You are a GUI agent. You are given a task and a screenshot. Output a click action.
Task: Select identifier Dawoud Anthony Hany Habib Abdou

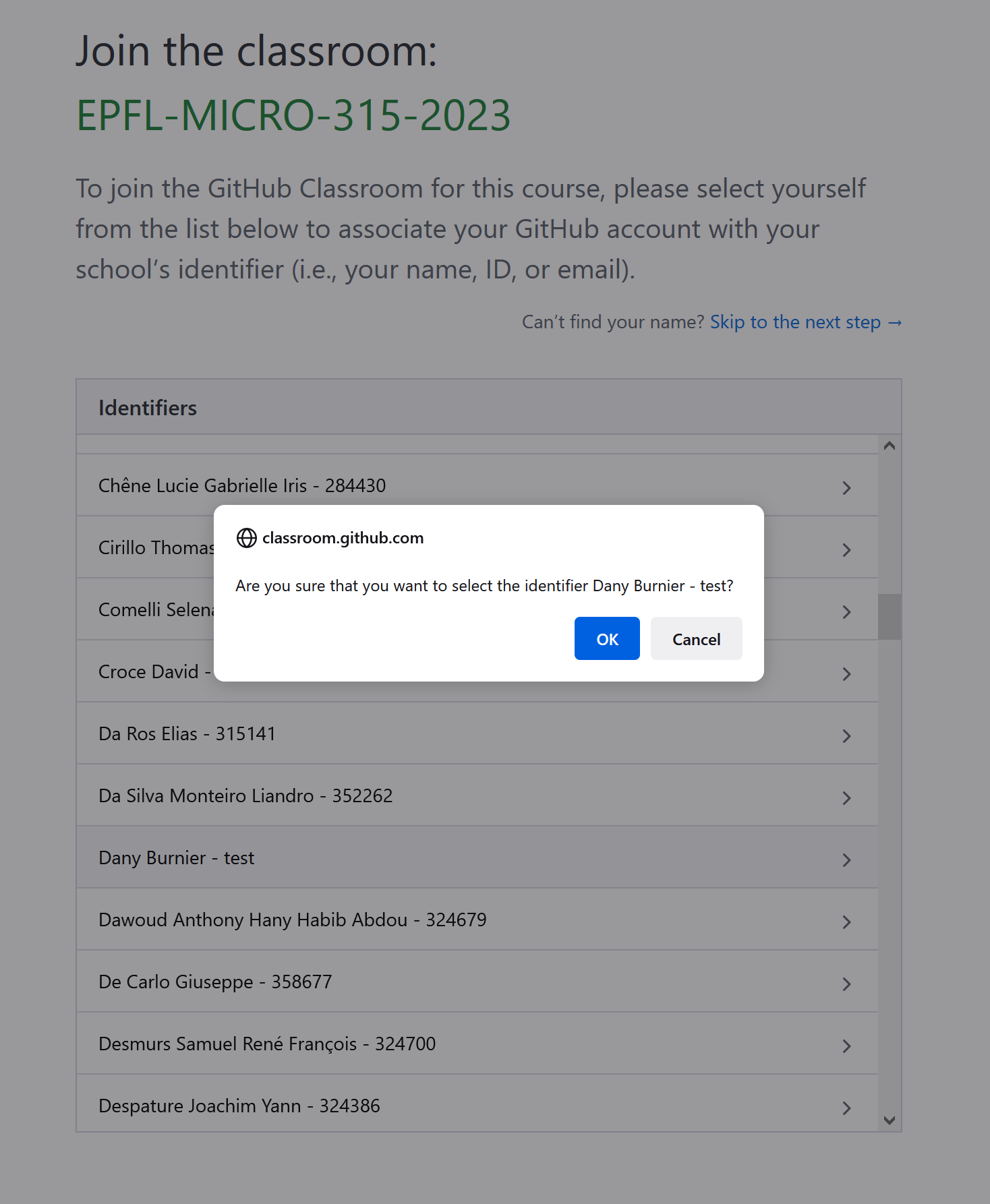pos(292,920)
